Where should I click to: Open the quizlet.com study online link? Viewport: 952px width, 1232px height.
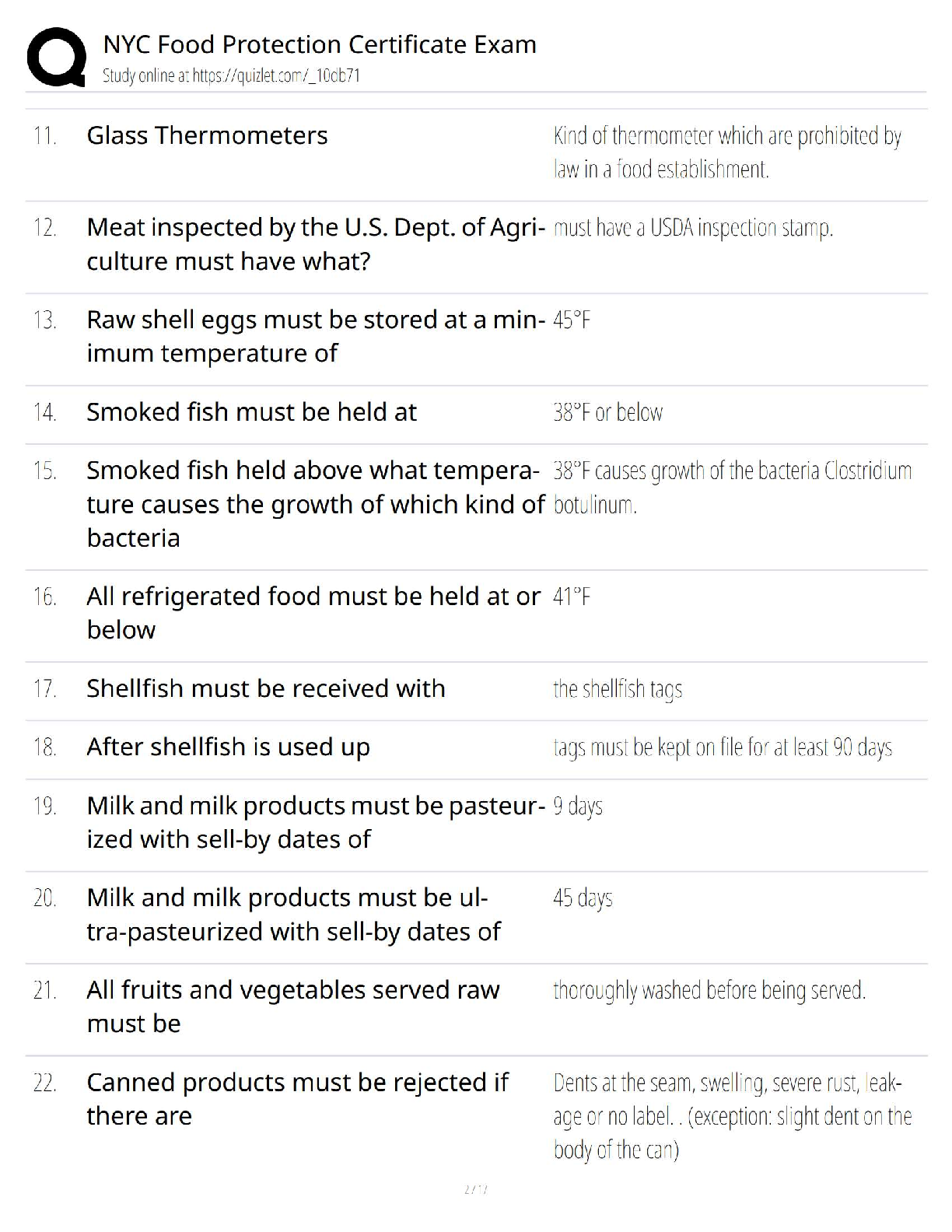pyautogui.click(x=231, y=75)
